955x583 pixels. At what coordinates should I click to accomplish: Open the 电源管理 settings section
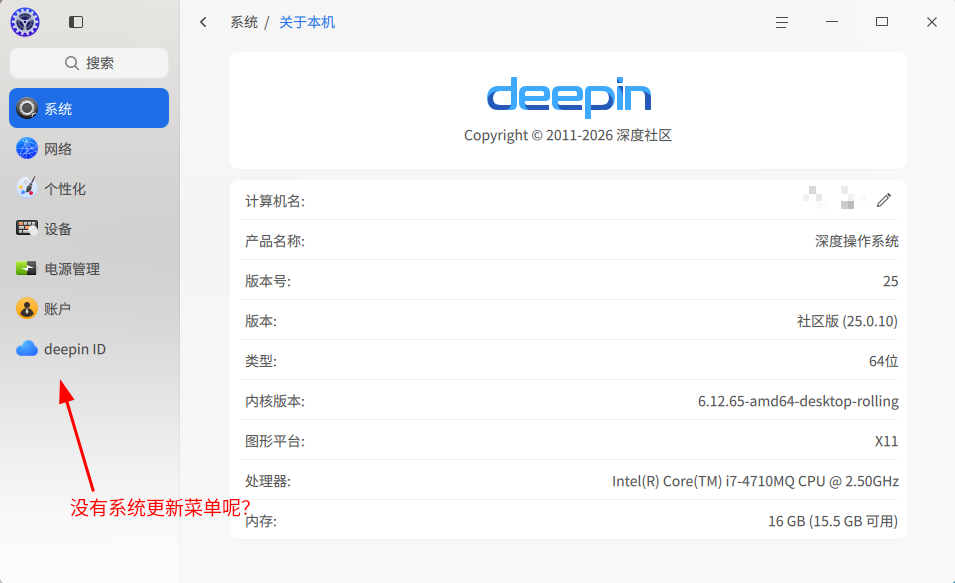tap(89, 269)
